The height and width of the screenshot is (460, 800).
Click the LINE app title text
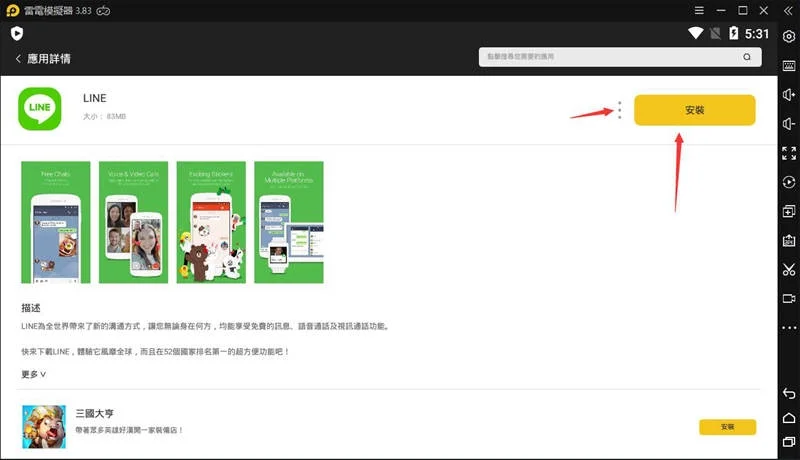pyautogui.click(x=95, y=98)
